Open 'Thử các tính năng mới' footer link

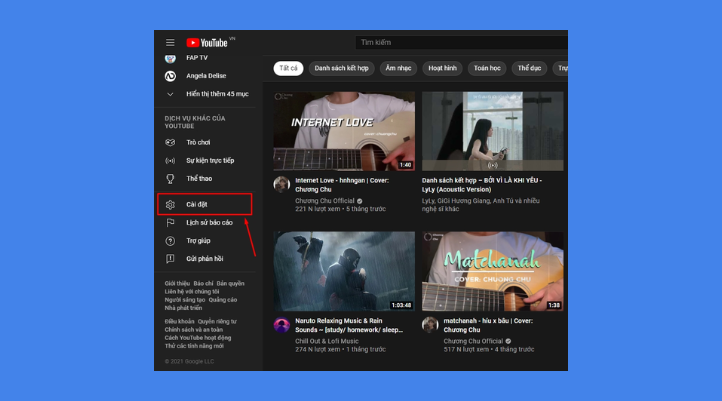click(x=194, y=346)
